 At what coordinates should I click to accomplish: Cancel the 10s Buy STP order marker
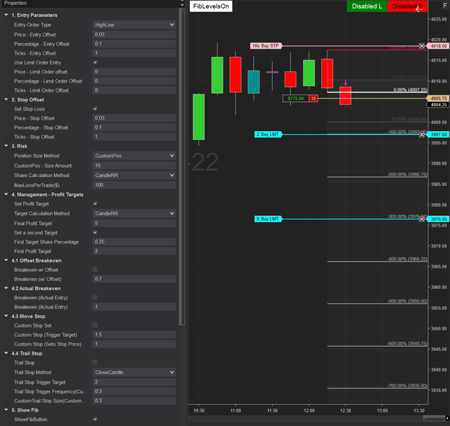422,46
